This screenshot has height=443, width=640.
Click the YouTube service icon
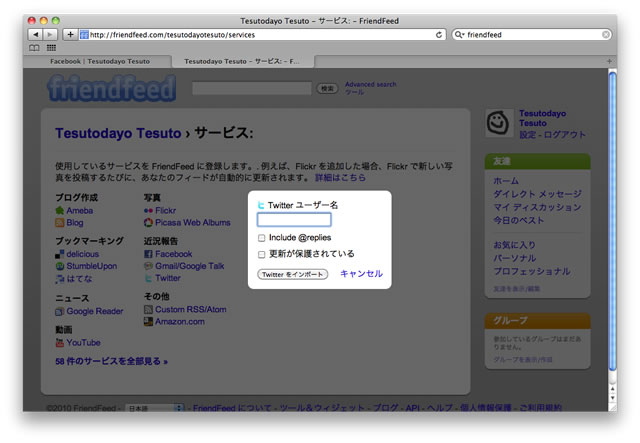coord(60,343)
